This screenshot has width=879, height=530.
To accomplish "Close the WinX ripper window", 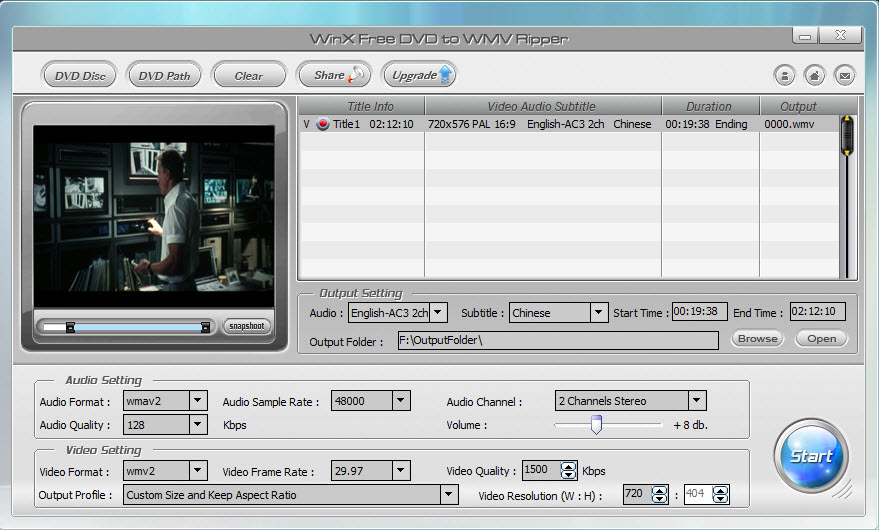I will 840,35.
